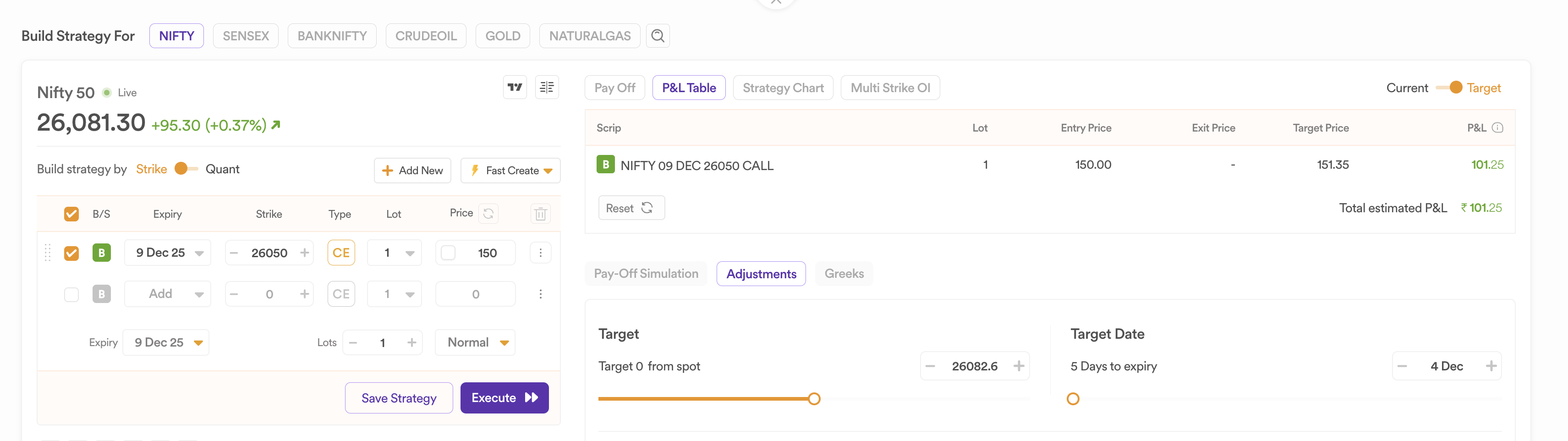The width and height of the screenshot is (1568, 441).
Task: Click the Execute button
Action: tap(504, 398)
